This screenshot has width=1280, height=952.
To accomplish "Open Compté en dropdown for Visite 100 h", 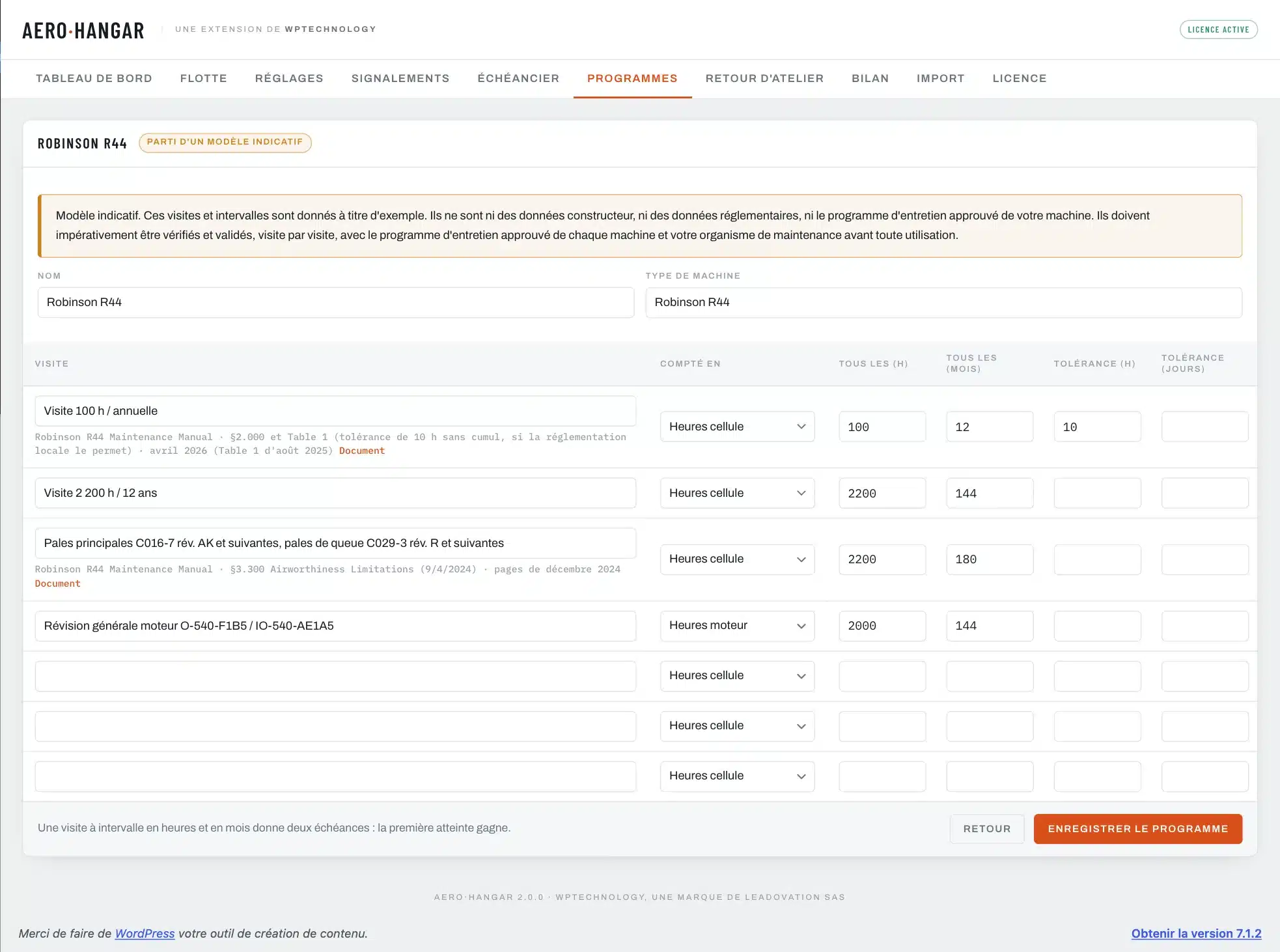I will coord(737,427).
